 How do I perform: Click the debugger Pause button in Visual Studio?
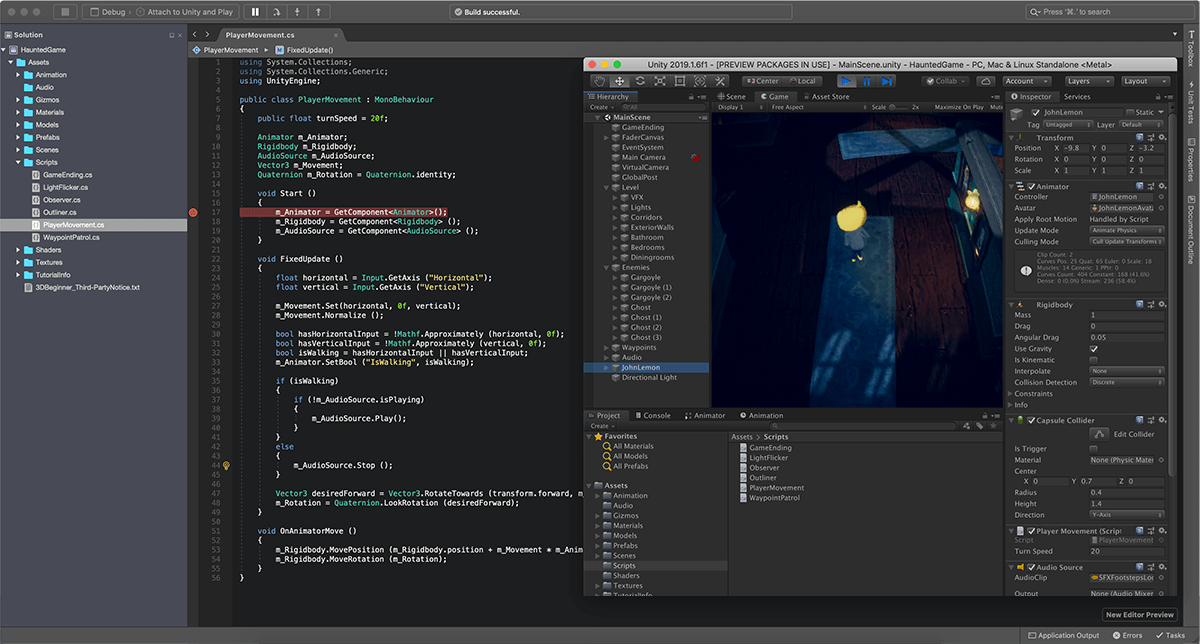255,12
